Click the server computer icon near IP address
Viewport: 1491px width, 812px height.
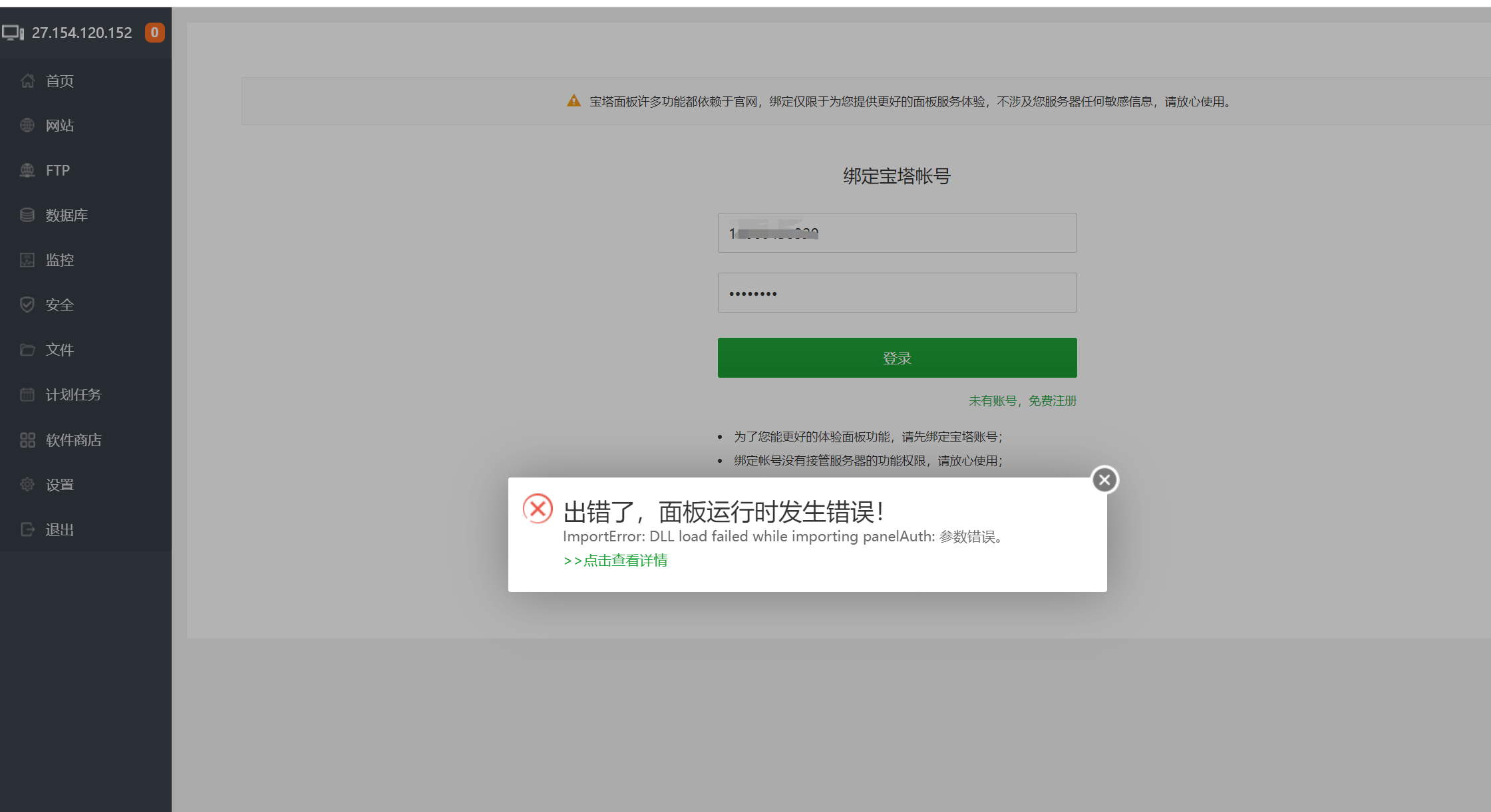pyautogui.click(x=13, y=33)
